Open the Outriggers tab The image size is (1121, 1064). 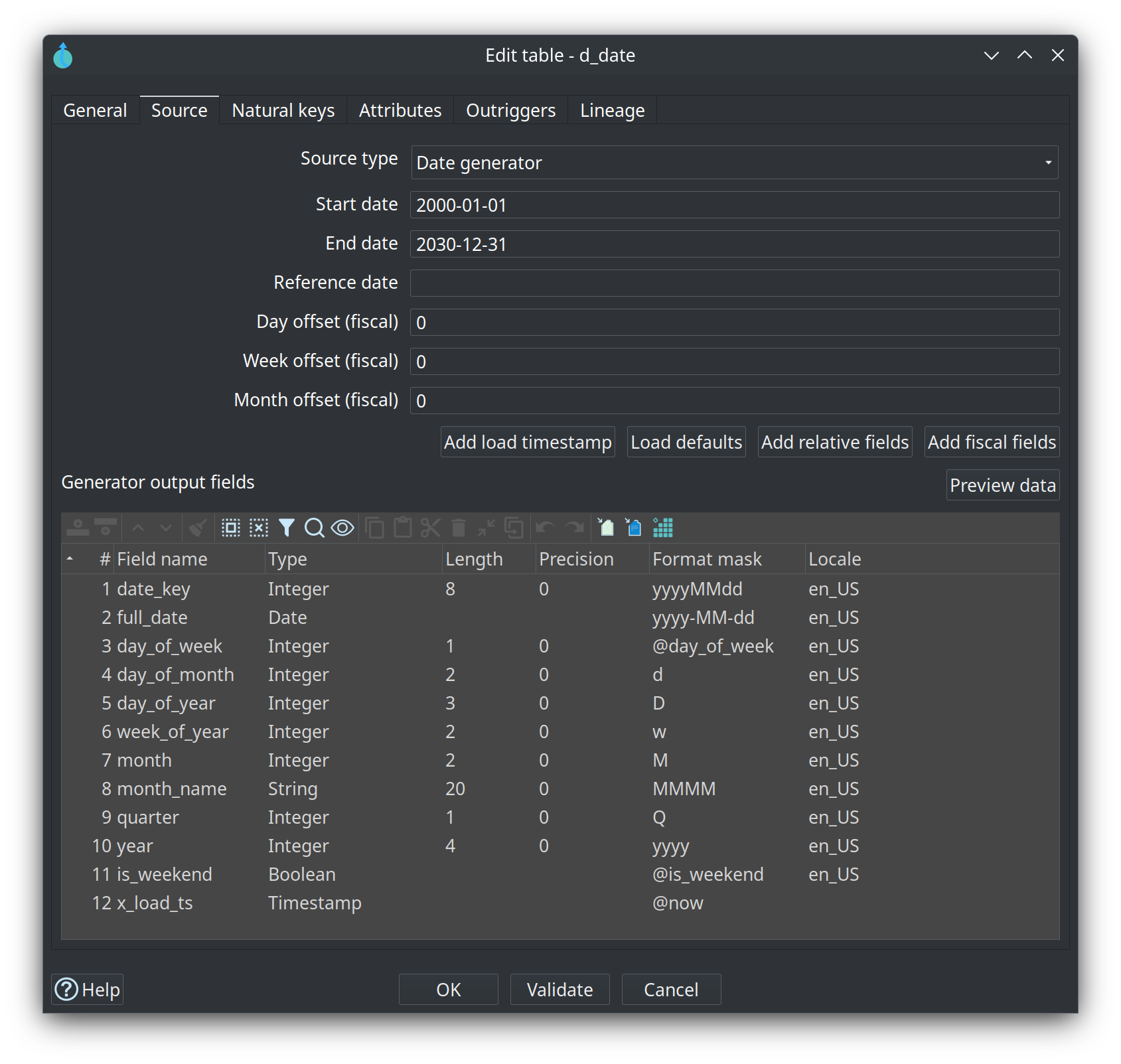point(511,110)
